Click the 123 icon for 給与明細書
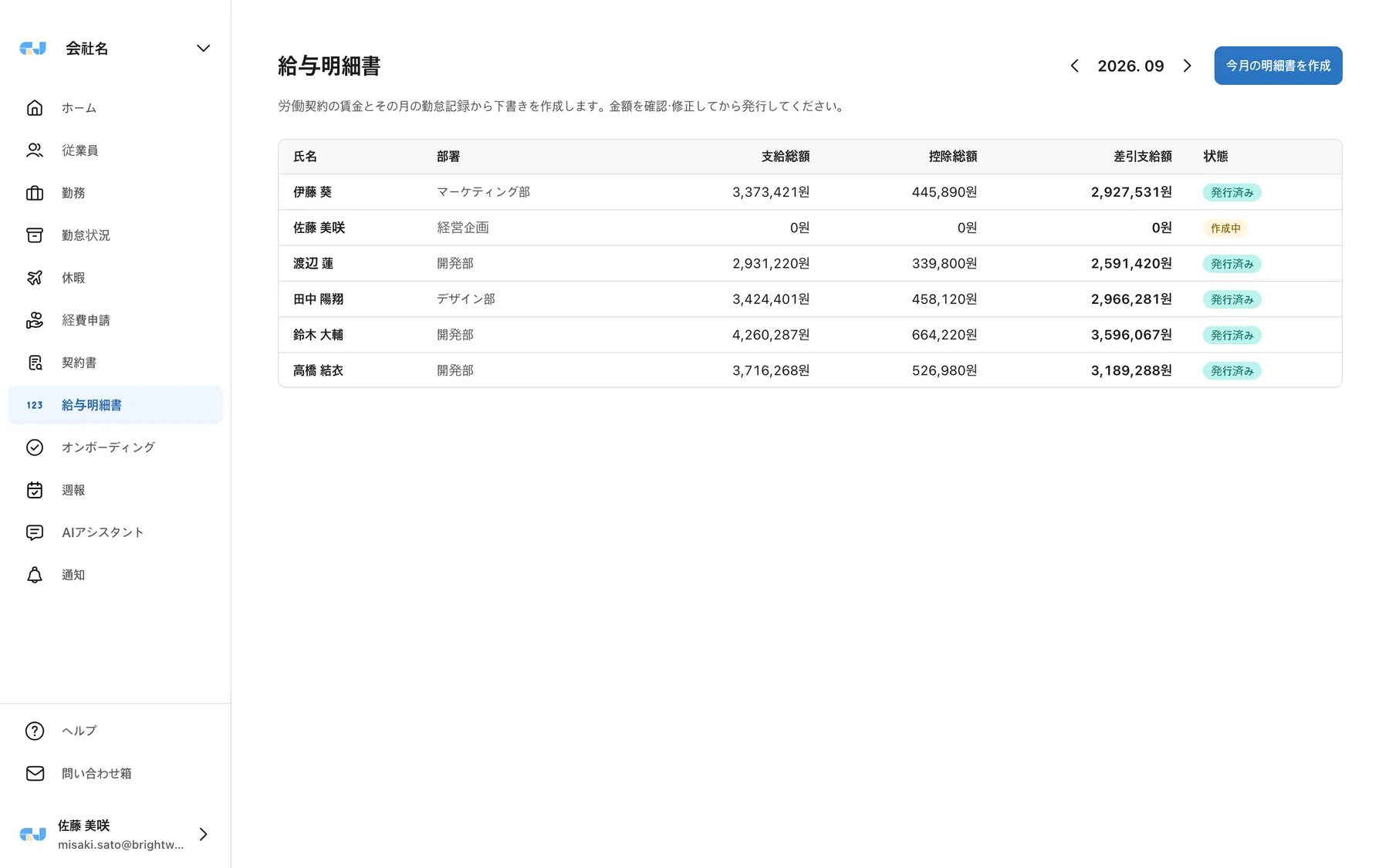The width and height of the screenshot is (1389, 868). 35,405
